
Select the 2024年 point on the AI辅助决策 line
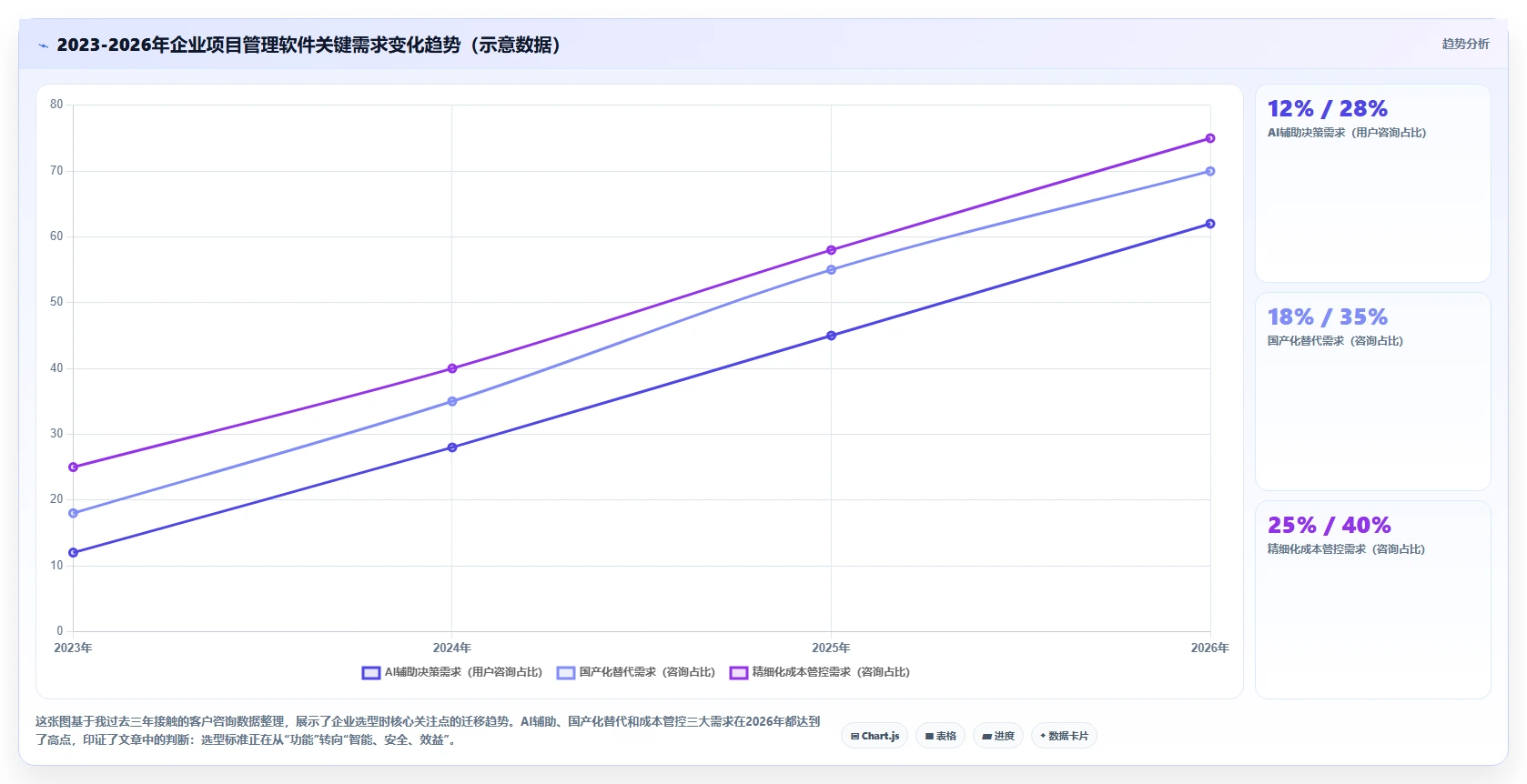(452, 447)
